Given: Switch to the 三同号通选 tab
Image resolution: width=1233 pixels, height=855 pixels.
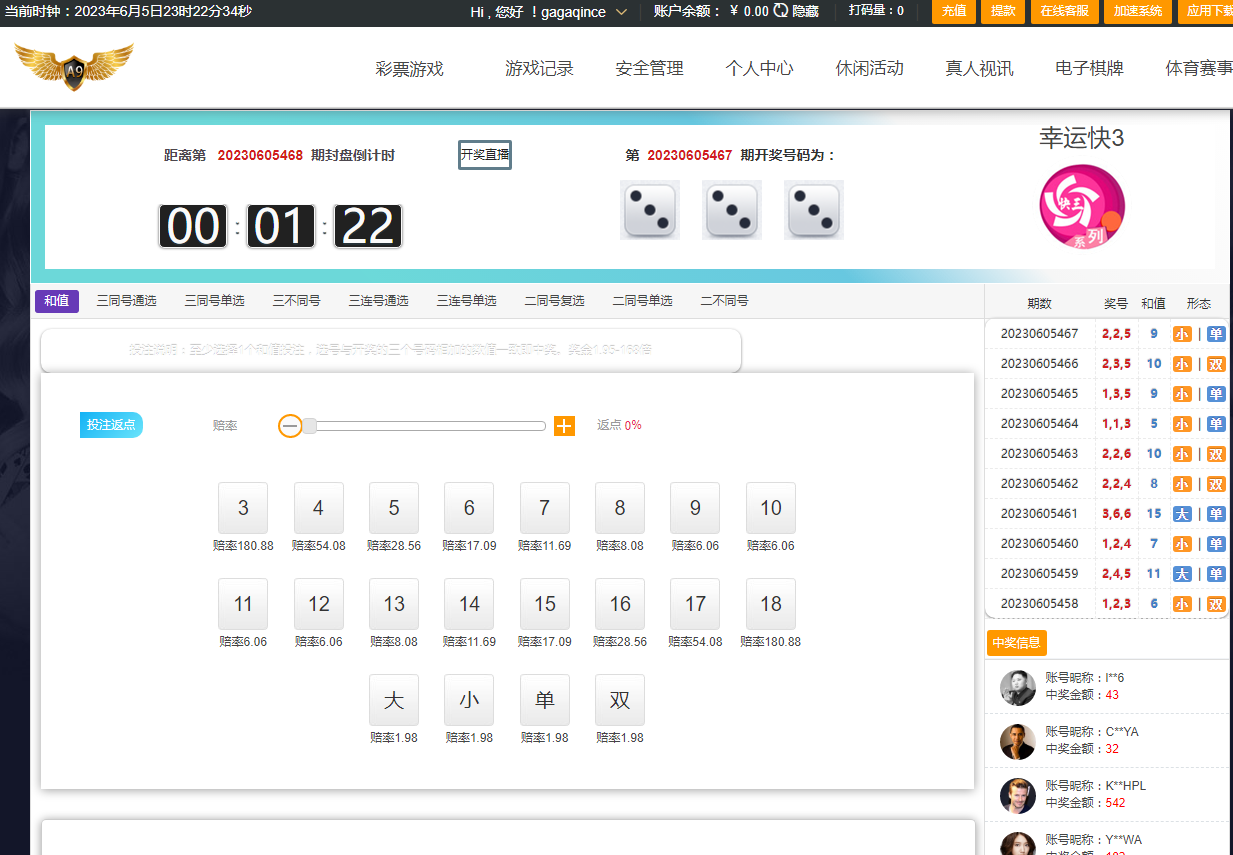Looking at the screenshot, I should [x=126, y=301].
